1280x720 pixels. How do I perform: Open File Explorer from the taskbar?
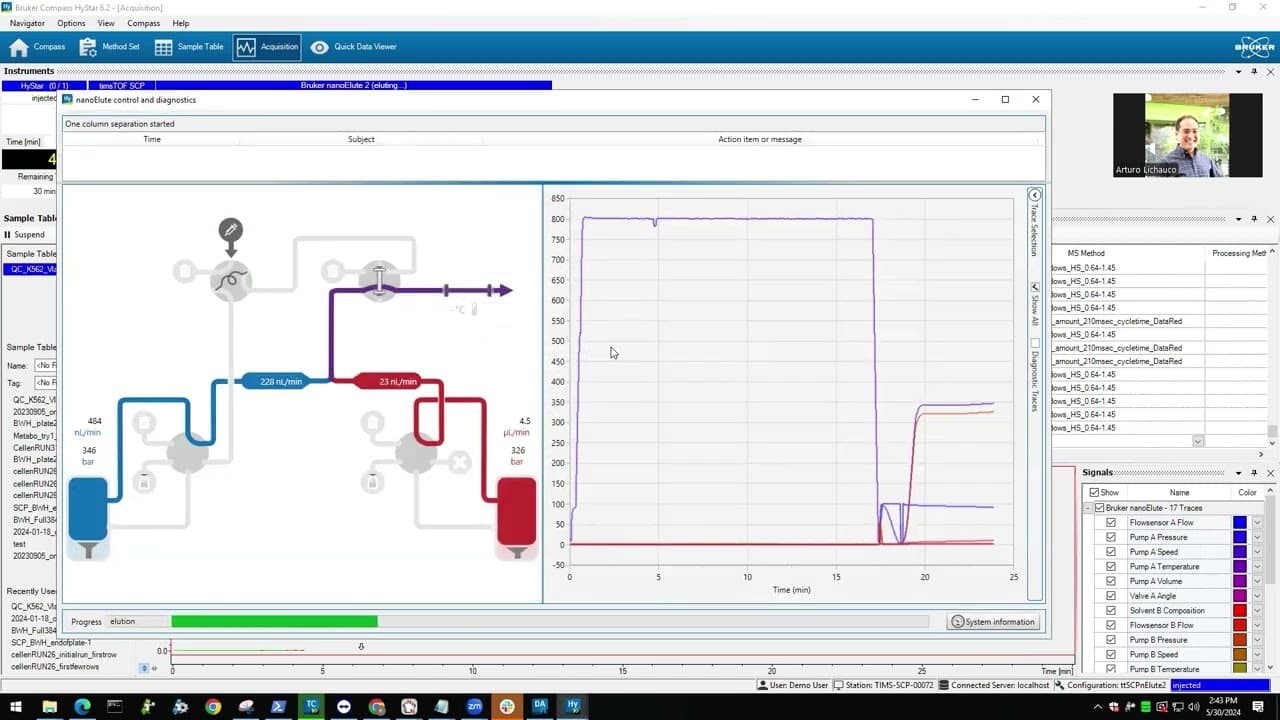[49, 706]
